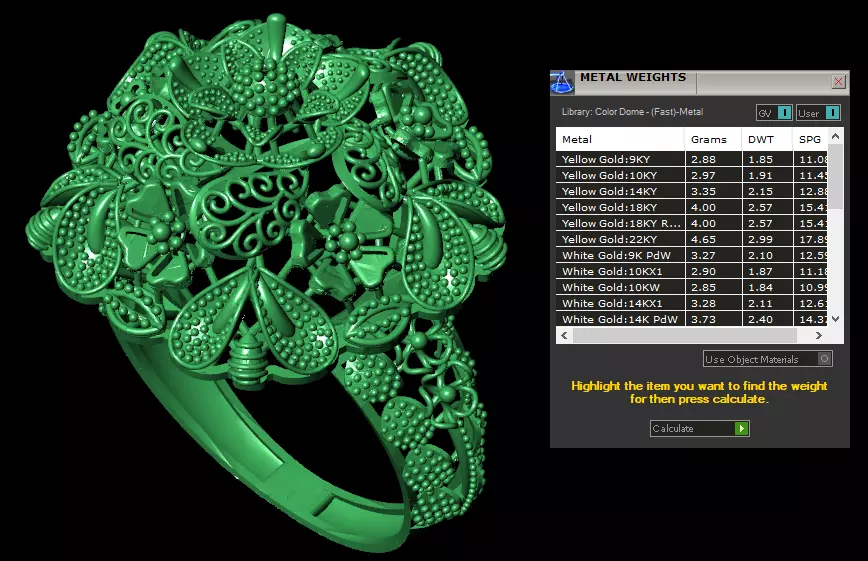Click the 2.88 grams value
Viewport: 868px width, 561px height.
[x=704, y=159]
